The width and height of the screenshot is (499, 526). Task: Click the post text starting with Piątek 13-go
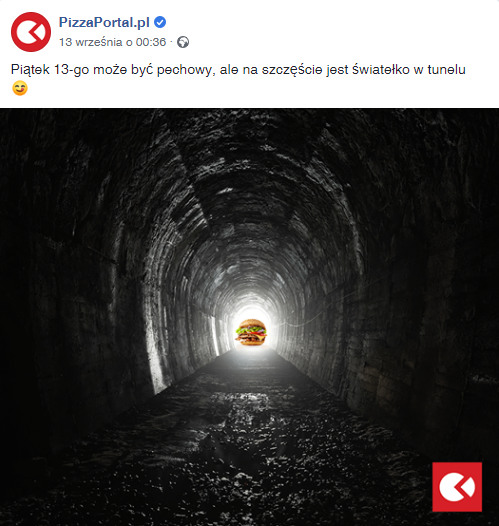tap(238, 69)
